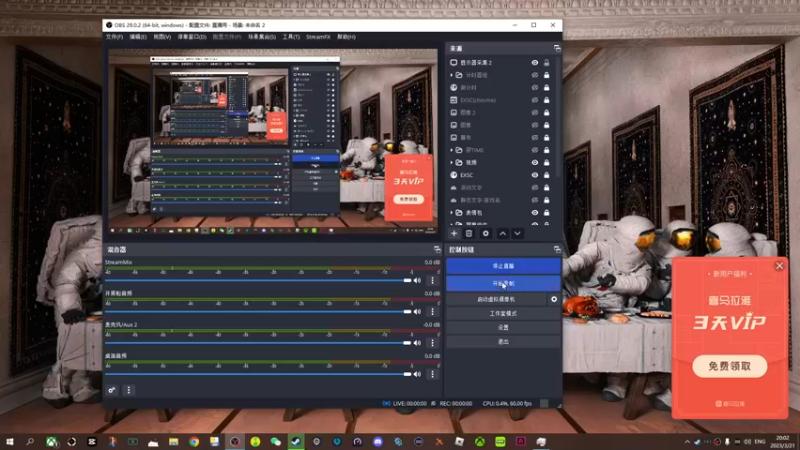Click the 免费领取 button on red popup
Image resolution: width=800 pixels, height=450 pixels.
tap(730, 366)
